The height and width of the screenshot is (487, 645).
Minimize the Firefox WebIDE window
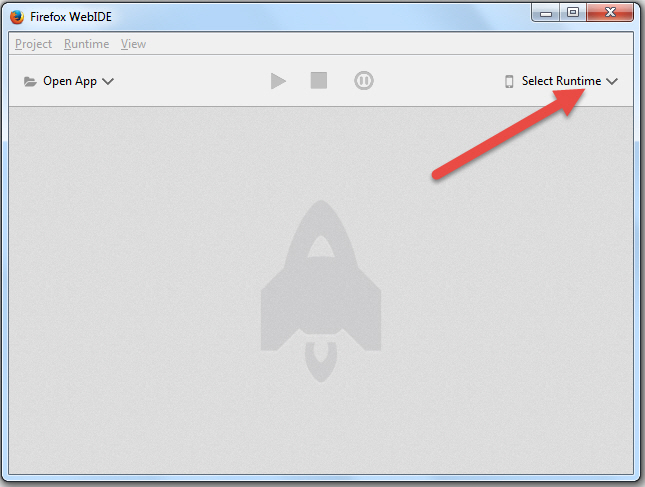545,13
